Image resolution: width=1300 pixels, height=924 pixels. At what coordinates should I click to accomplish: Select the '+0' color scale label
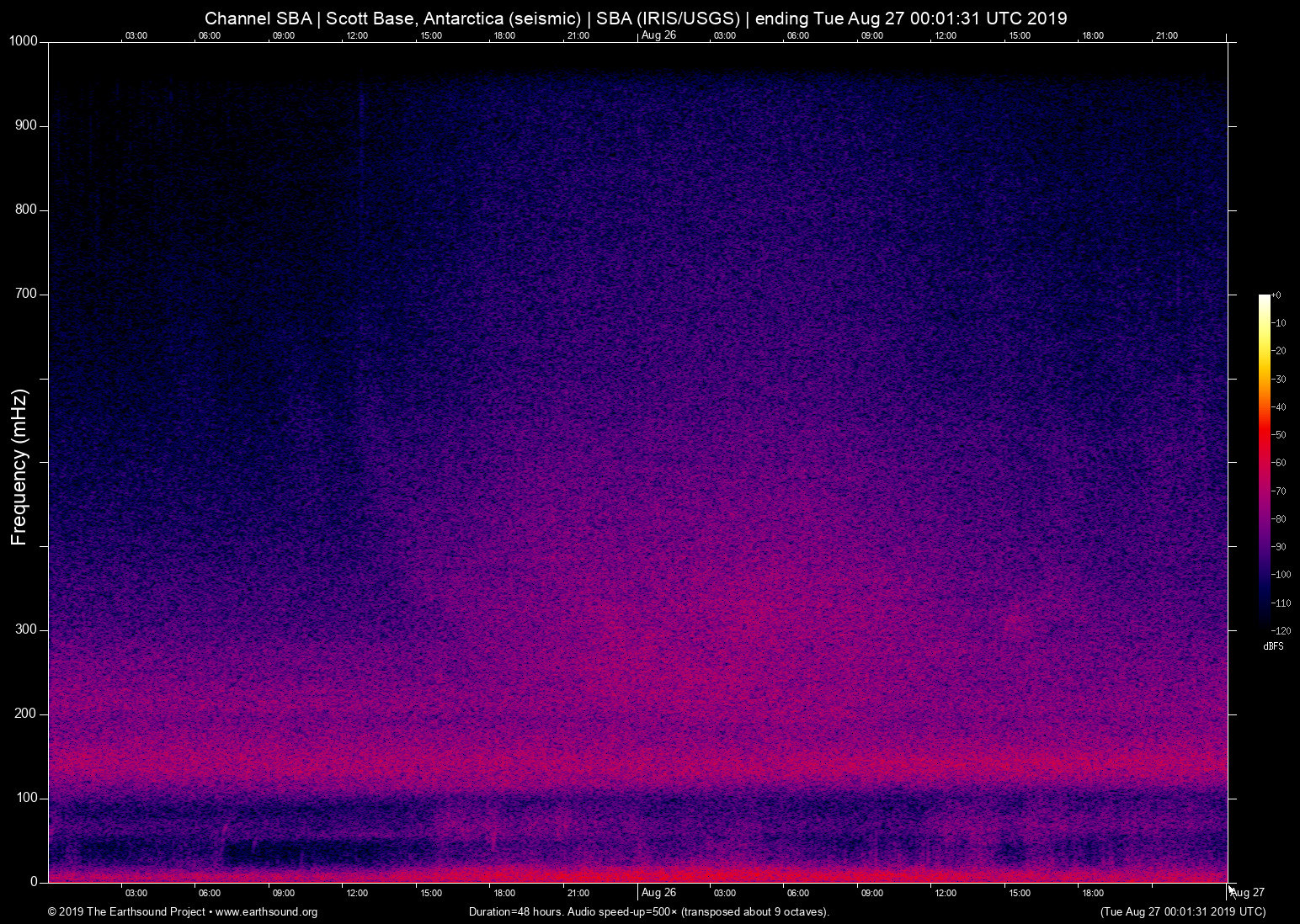pos(1276,295)
